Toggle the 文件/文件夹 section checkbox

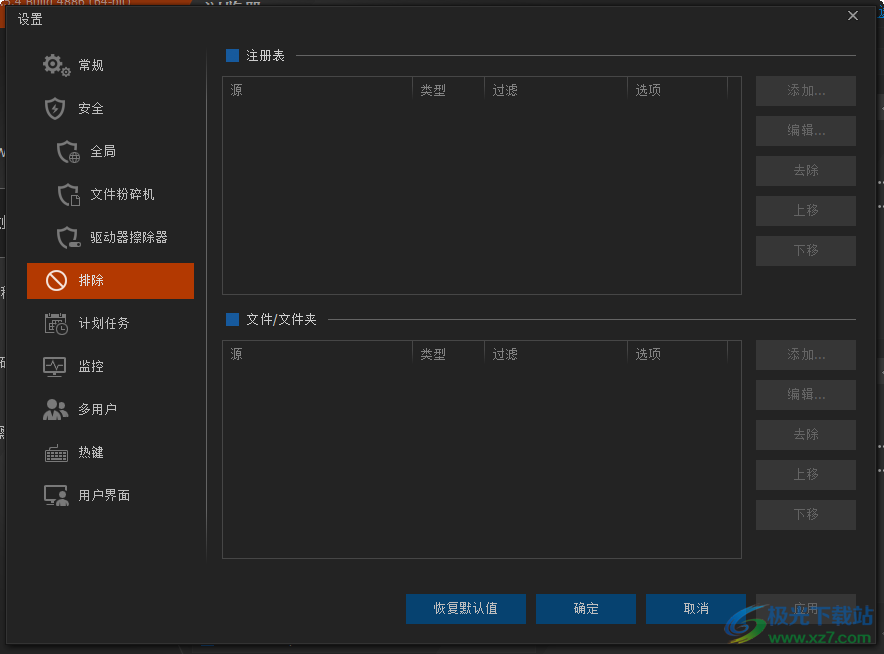click(x=232, y=319)
